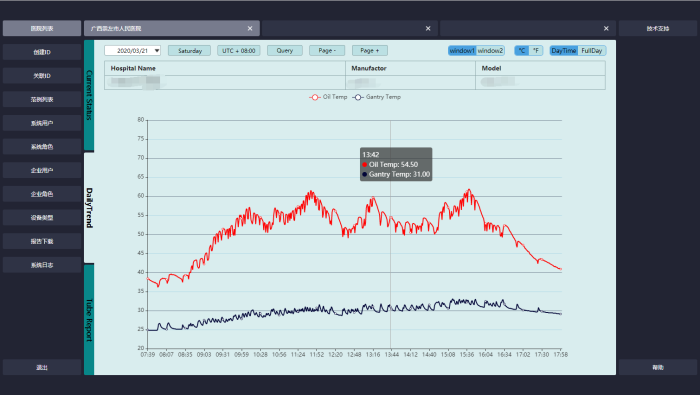Viewport: 700px width, 395px height.
Task: Run the Query button
Action: pyautogui.click(x=285, y=51)
